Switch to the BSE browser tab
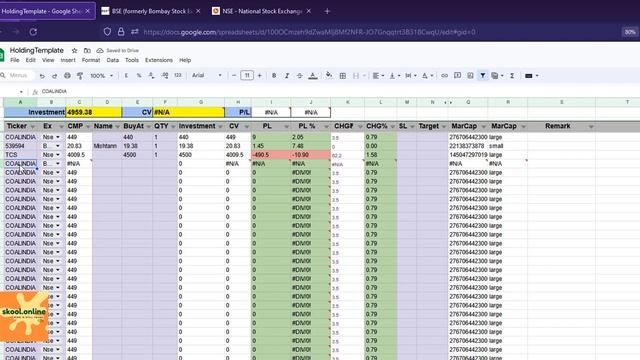Screen dimensions: 640x360 coord(151,11)
